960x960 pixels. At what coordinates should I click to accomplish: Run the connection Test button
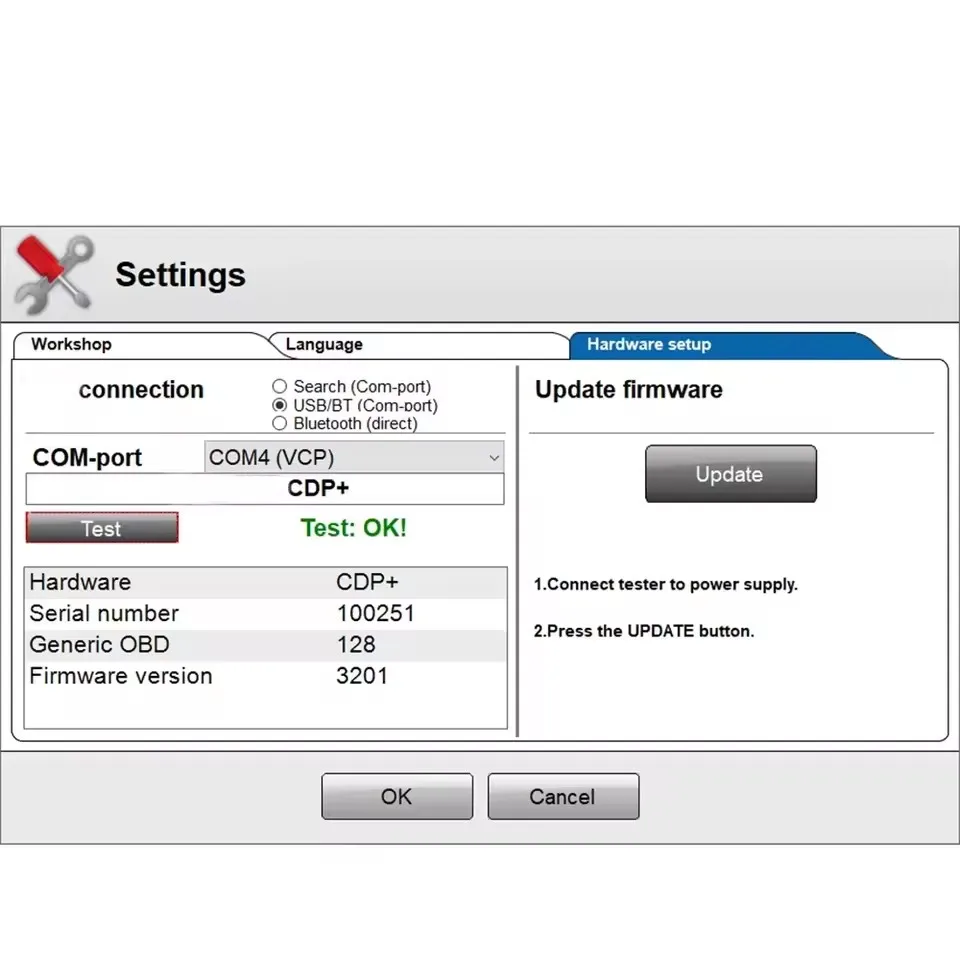(102, 528)
